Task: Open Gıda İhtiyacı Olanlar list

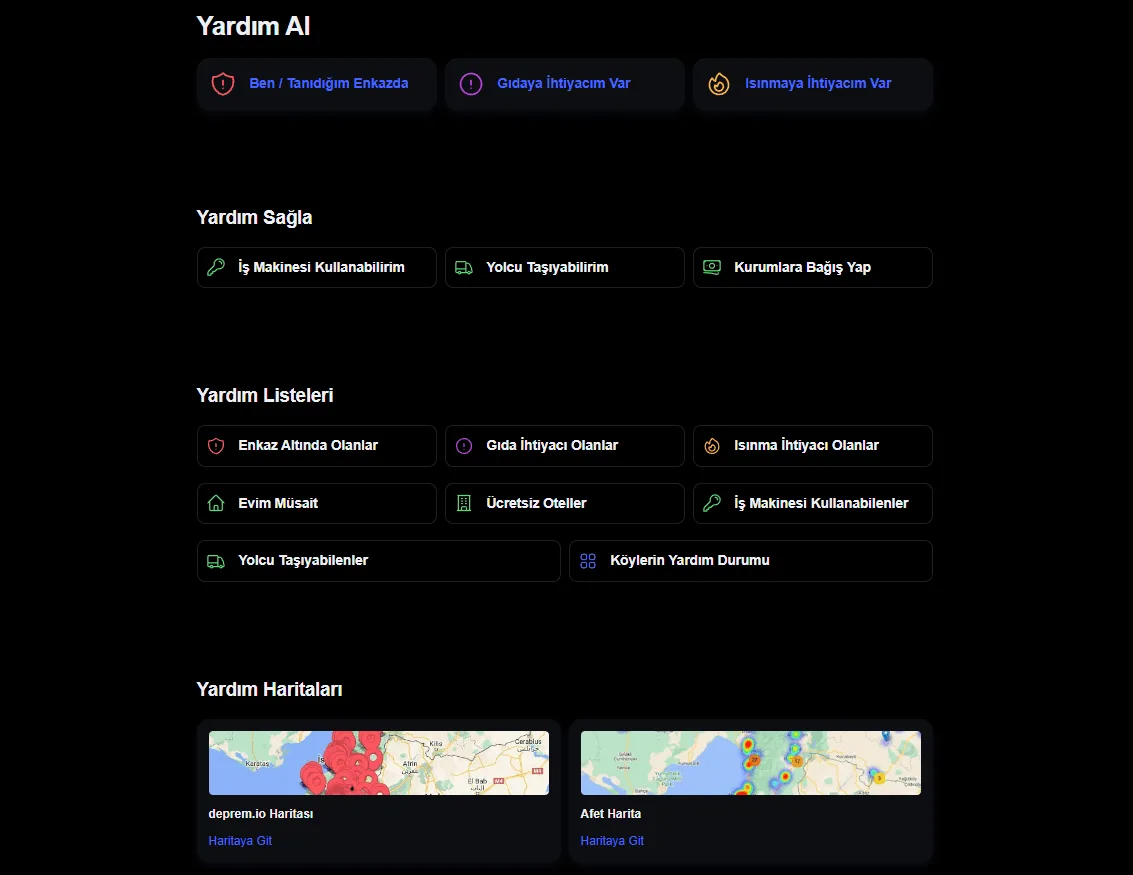Action: click(564, 446)
